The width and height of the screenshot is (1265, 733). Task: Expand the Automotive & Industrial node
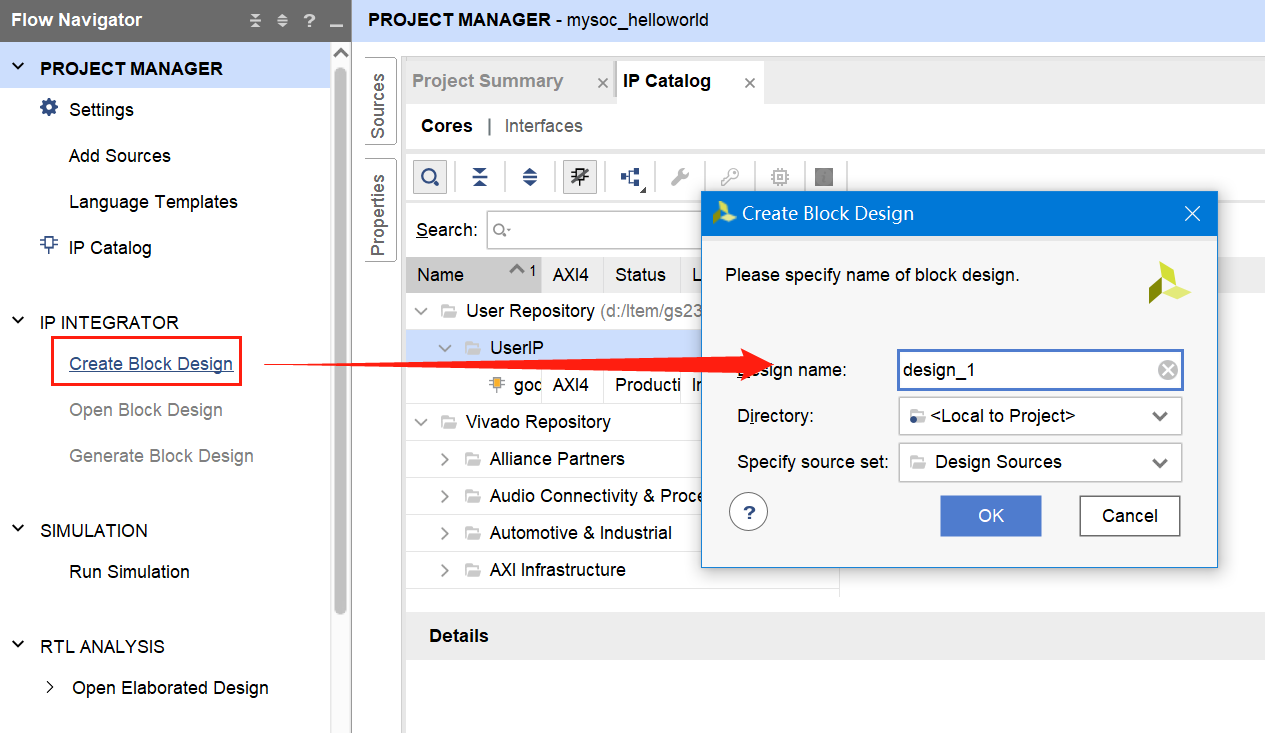445,533
